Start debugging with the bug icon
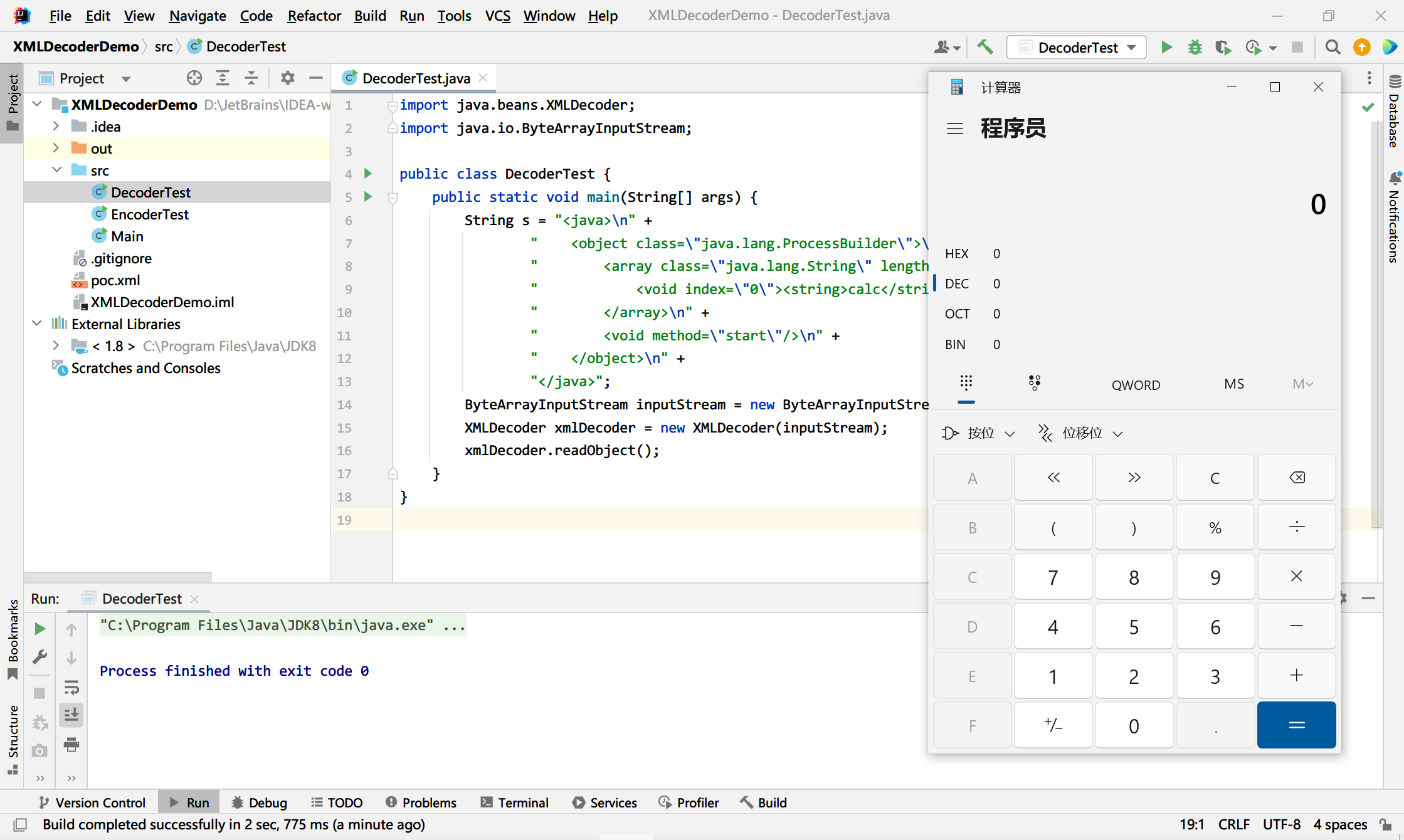This screenshot has width=1404, height=840. point(1195,48)
